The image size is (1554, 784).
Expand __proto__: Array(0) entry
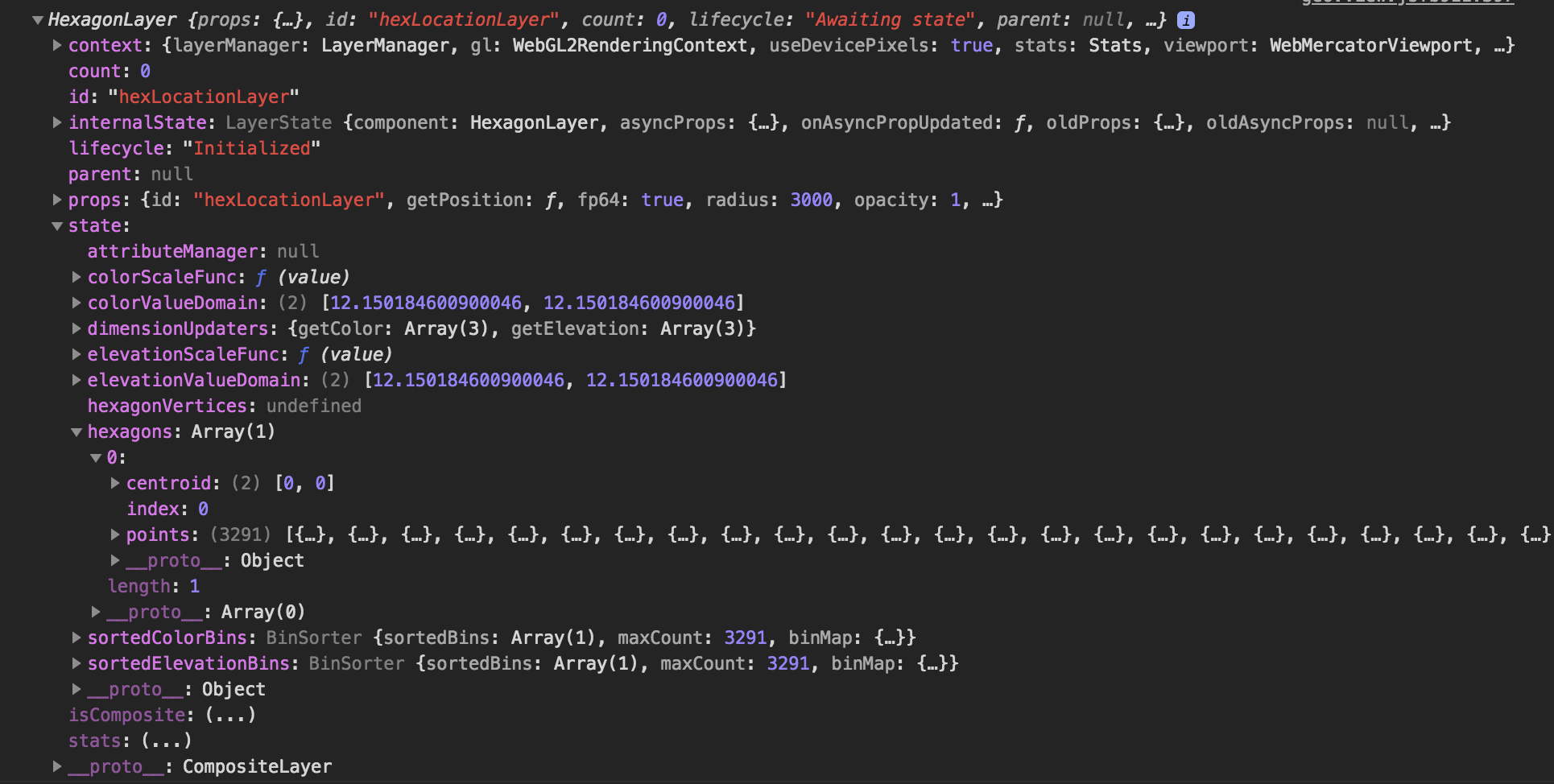96,613
